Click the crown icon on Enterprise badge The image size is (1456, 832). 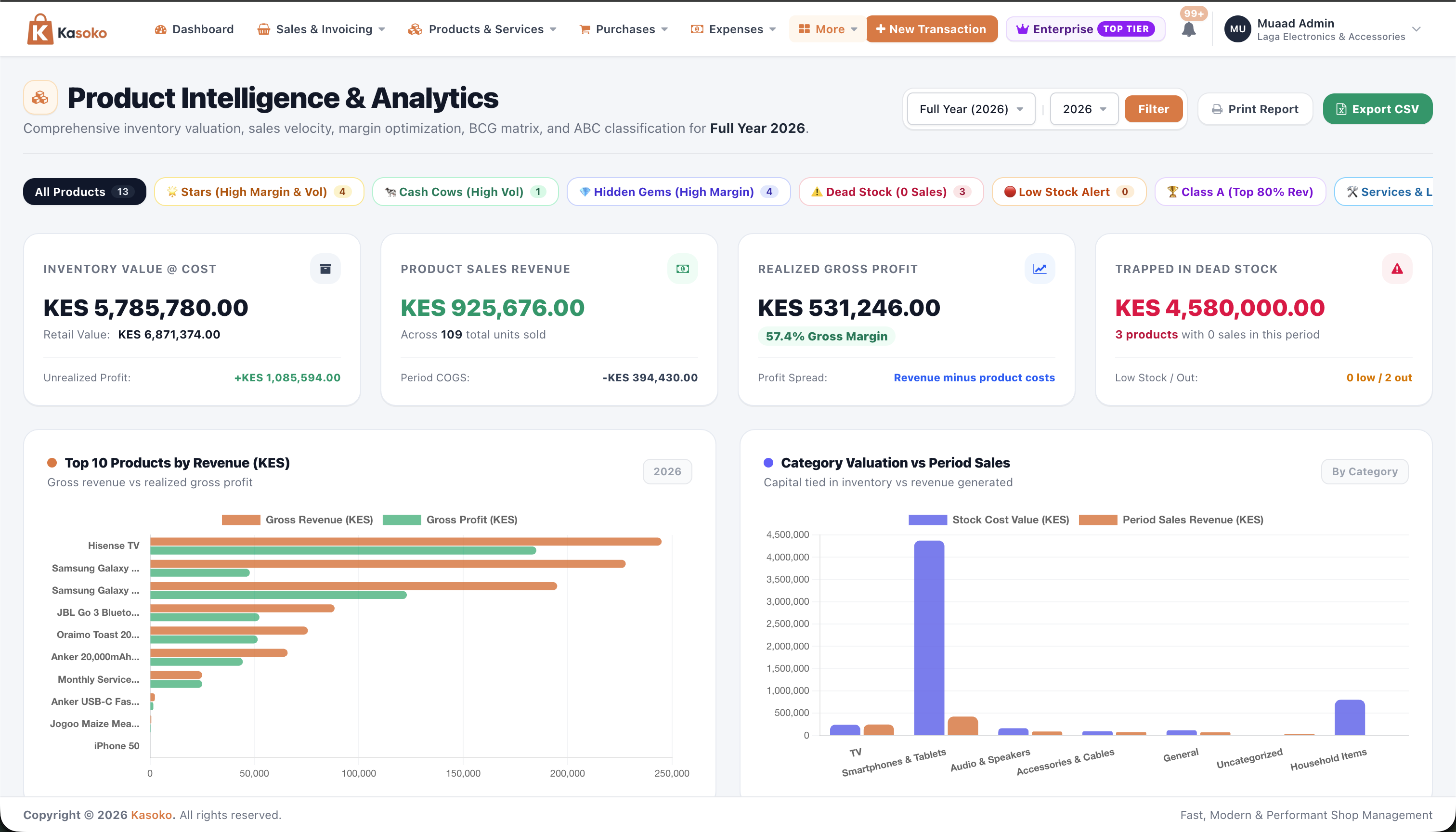[1022, 29]
